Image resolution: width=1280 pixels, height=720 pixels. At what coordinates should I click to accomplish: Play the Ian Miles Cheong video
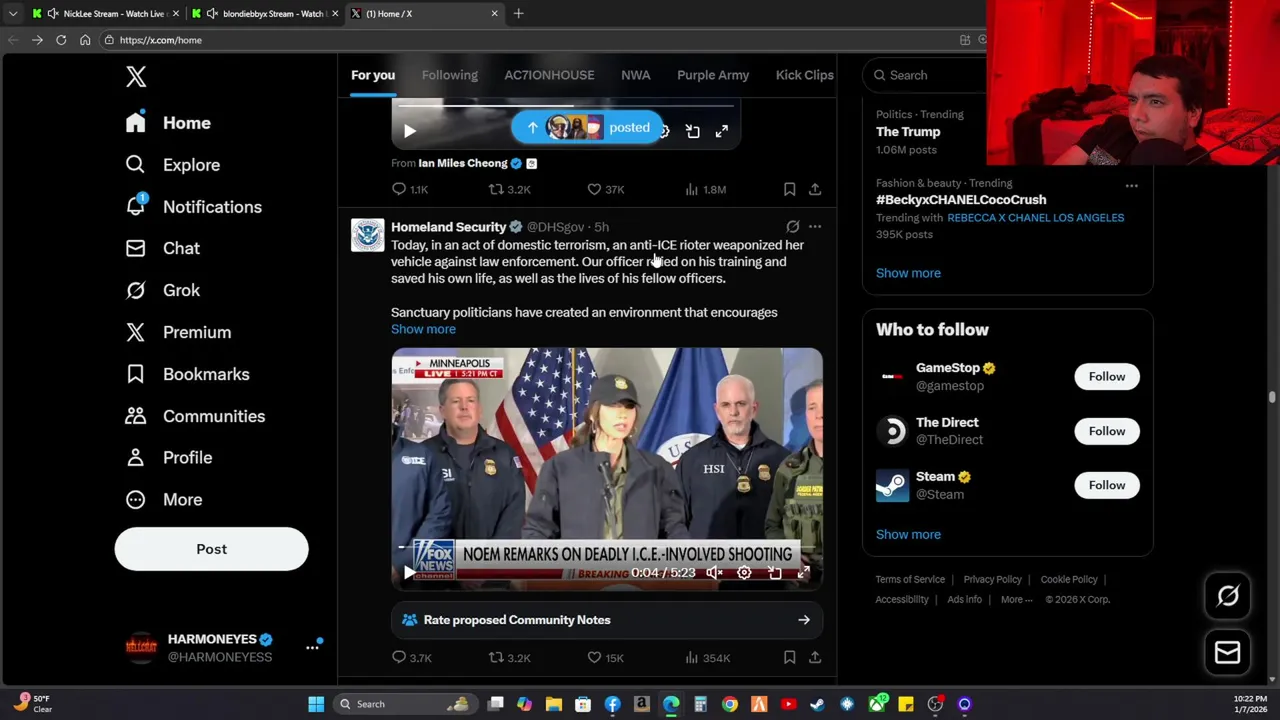point(409,131)
